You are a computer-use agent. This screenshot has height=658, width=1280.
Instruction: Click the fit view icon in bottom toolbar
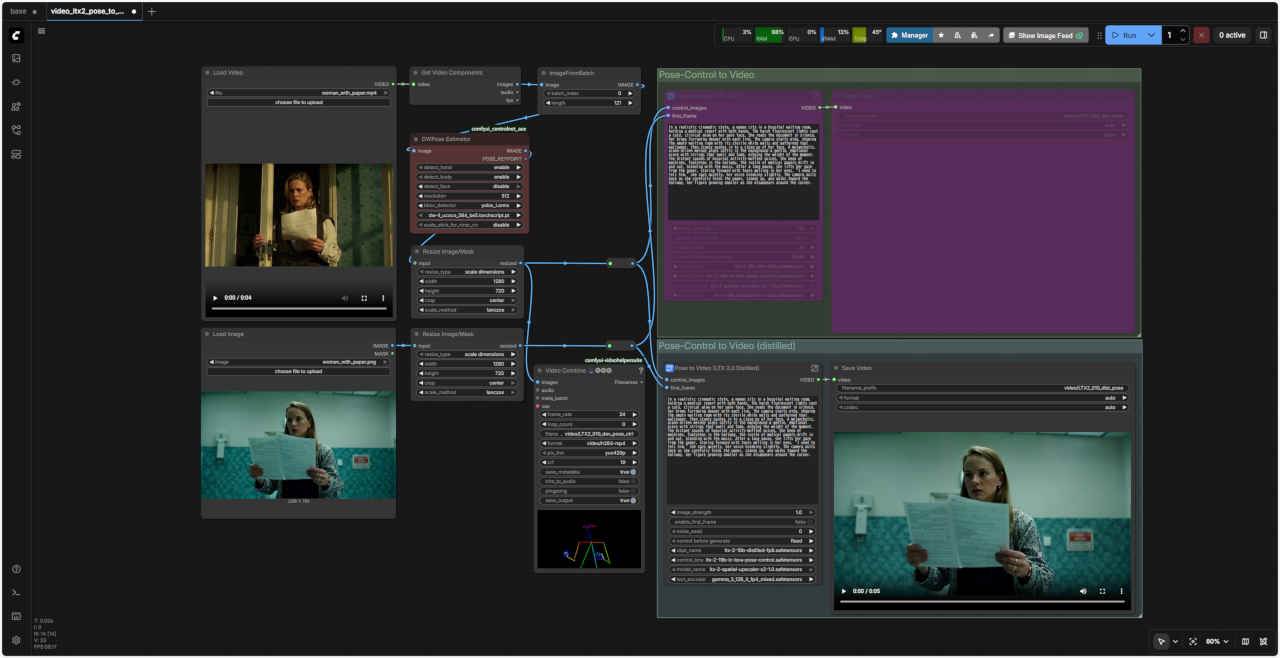coord(1192,641)
